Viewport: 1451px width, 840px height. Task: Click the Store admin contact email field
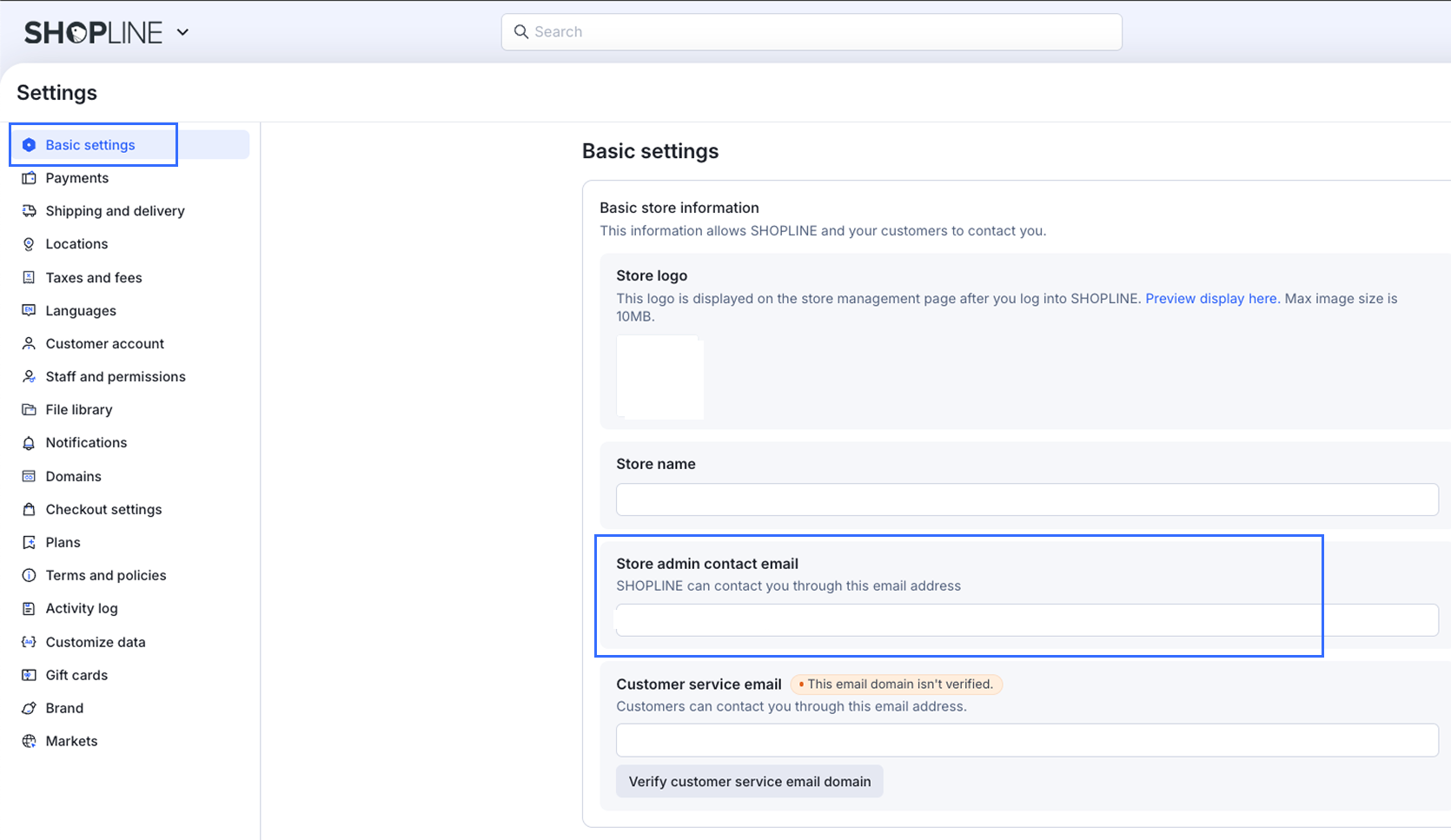pyautogui.click(x=1027, y=620)
